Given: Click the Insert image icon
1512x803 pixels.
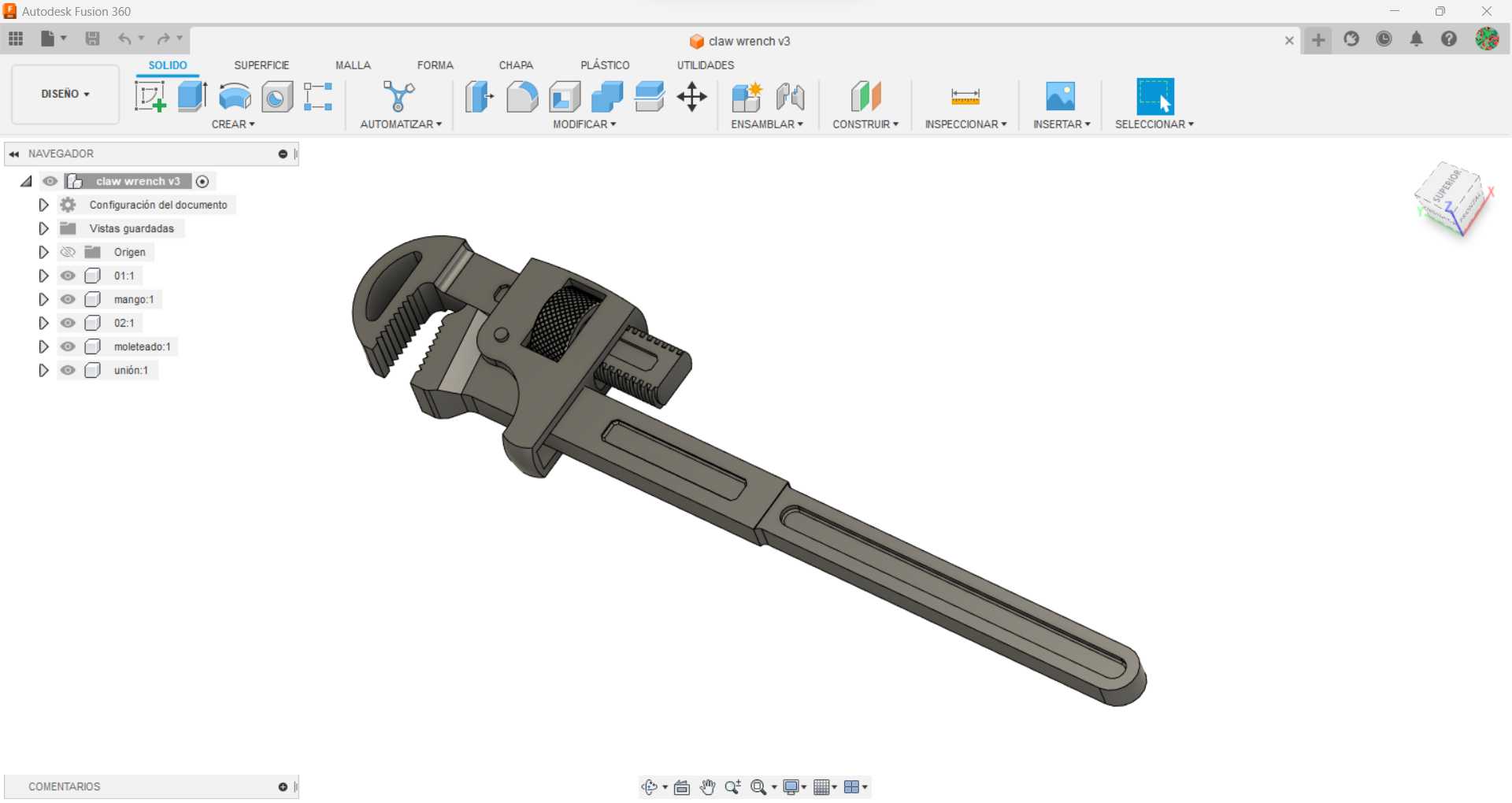Looking at the screenshot, I should (x=1061, y=97).
